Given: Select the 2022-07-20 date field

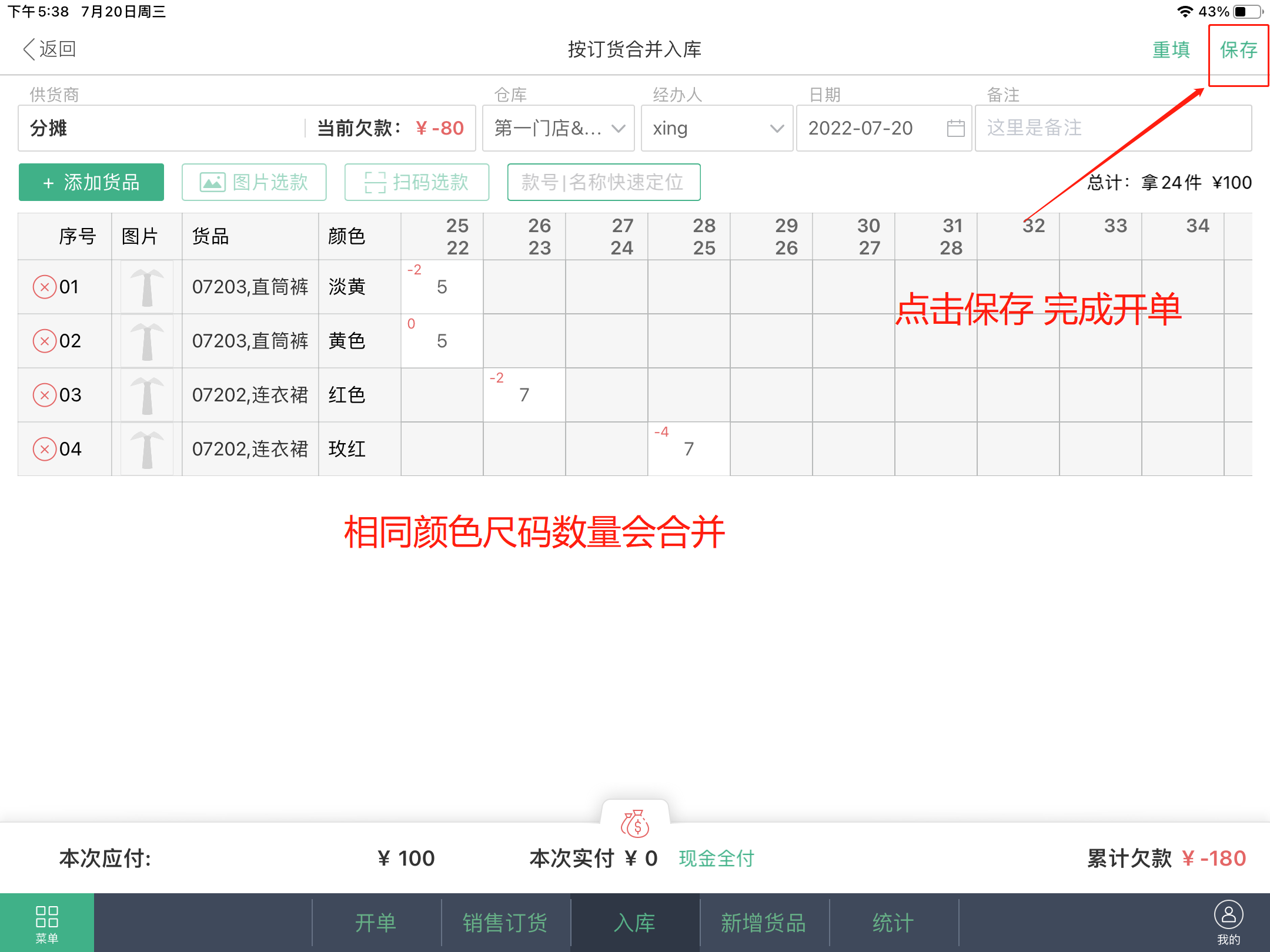Looking at the screenshot, I should point(884,128).
